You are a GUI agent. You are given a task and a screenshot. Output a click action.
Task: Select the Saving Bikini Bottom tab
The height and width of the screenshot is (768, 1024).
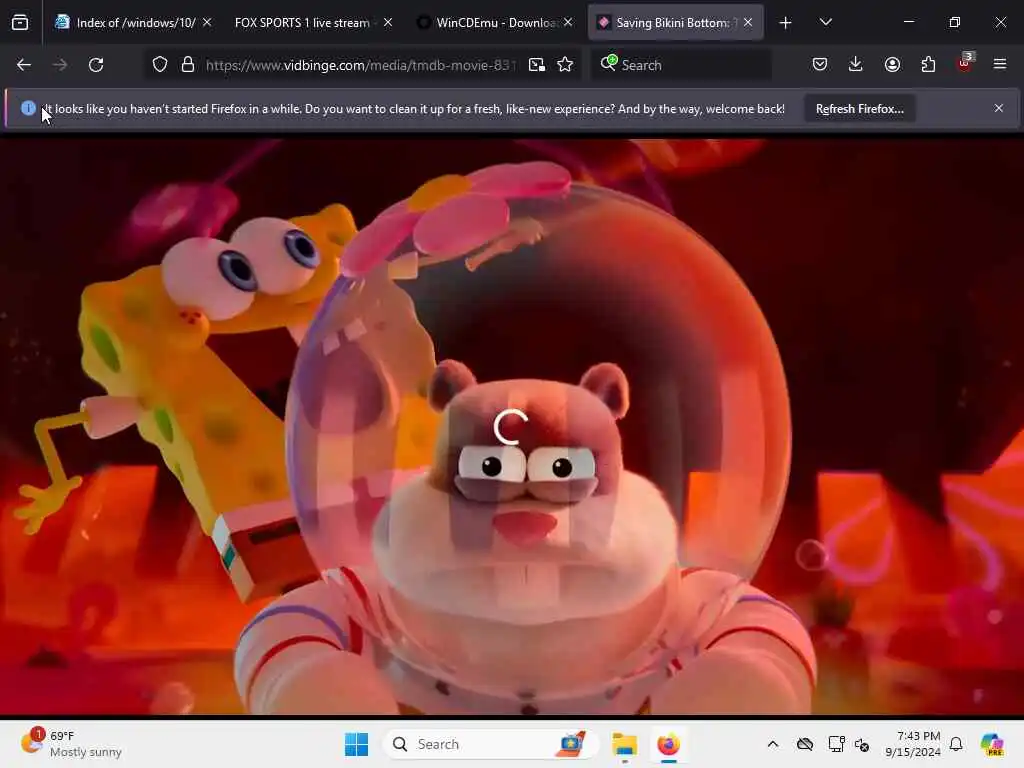(675, 23)
